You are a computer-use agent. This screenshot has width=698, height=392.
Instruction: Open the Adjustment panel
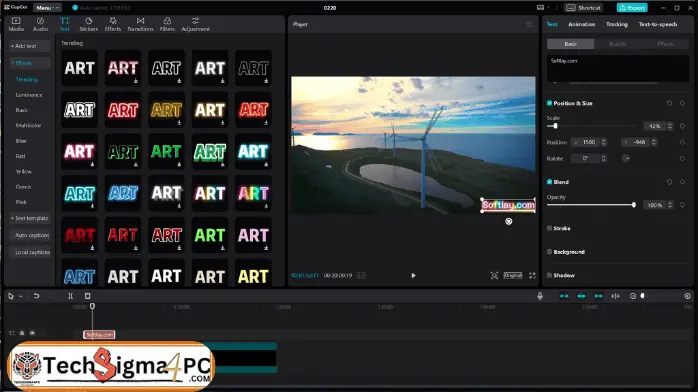pyautogui.click(x=195, y=24)
